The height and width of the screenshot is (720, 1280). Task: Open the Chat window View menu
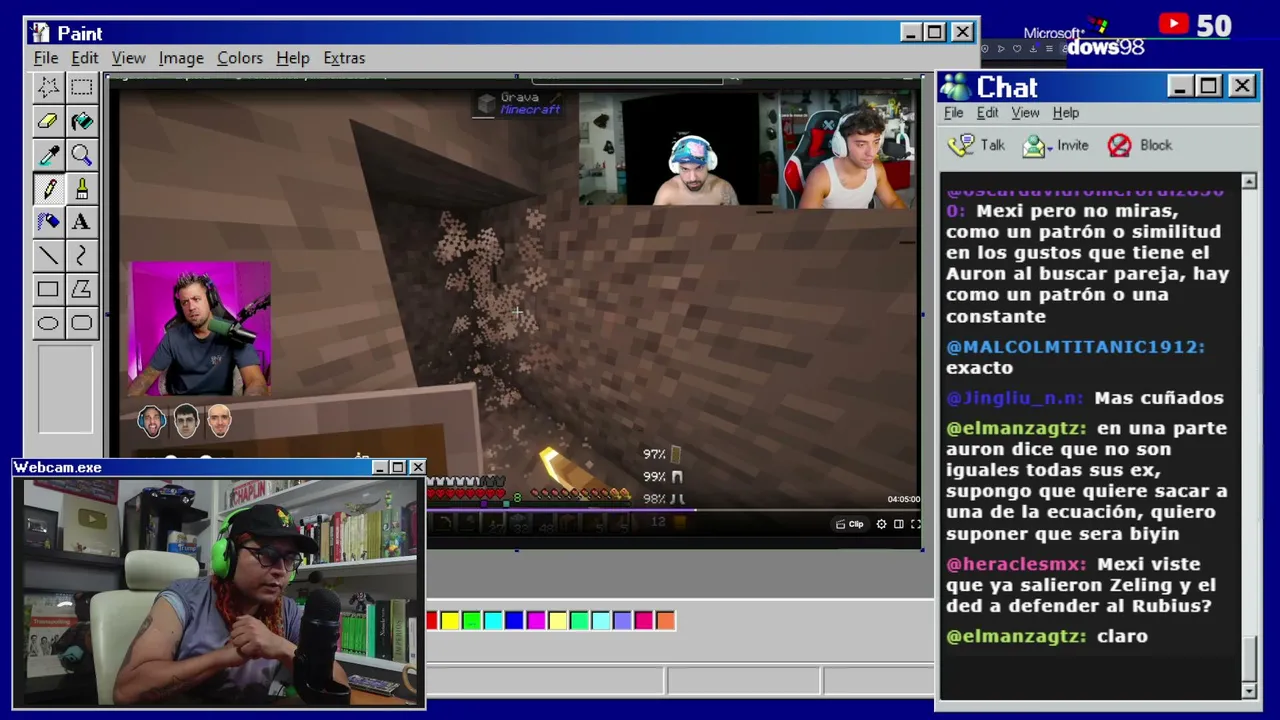pos(1025,113)
